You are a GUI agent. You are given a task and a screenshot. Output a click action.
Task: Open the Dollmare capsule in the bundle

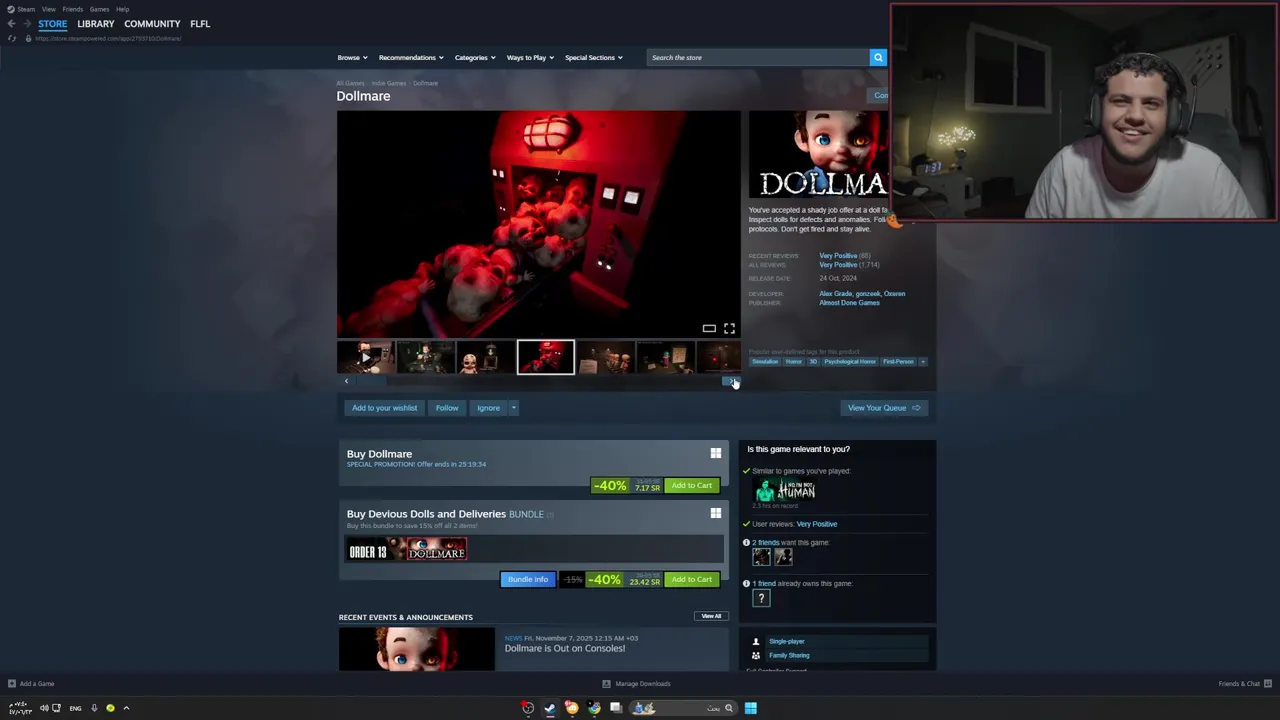coord(437,550)
